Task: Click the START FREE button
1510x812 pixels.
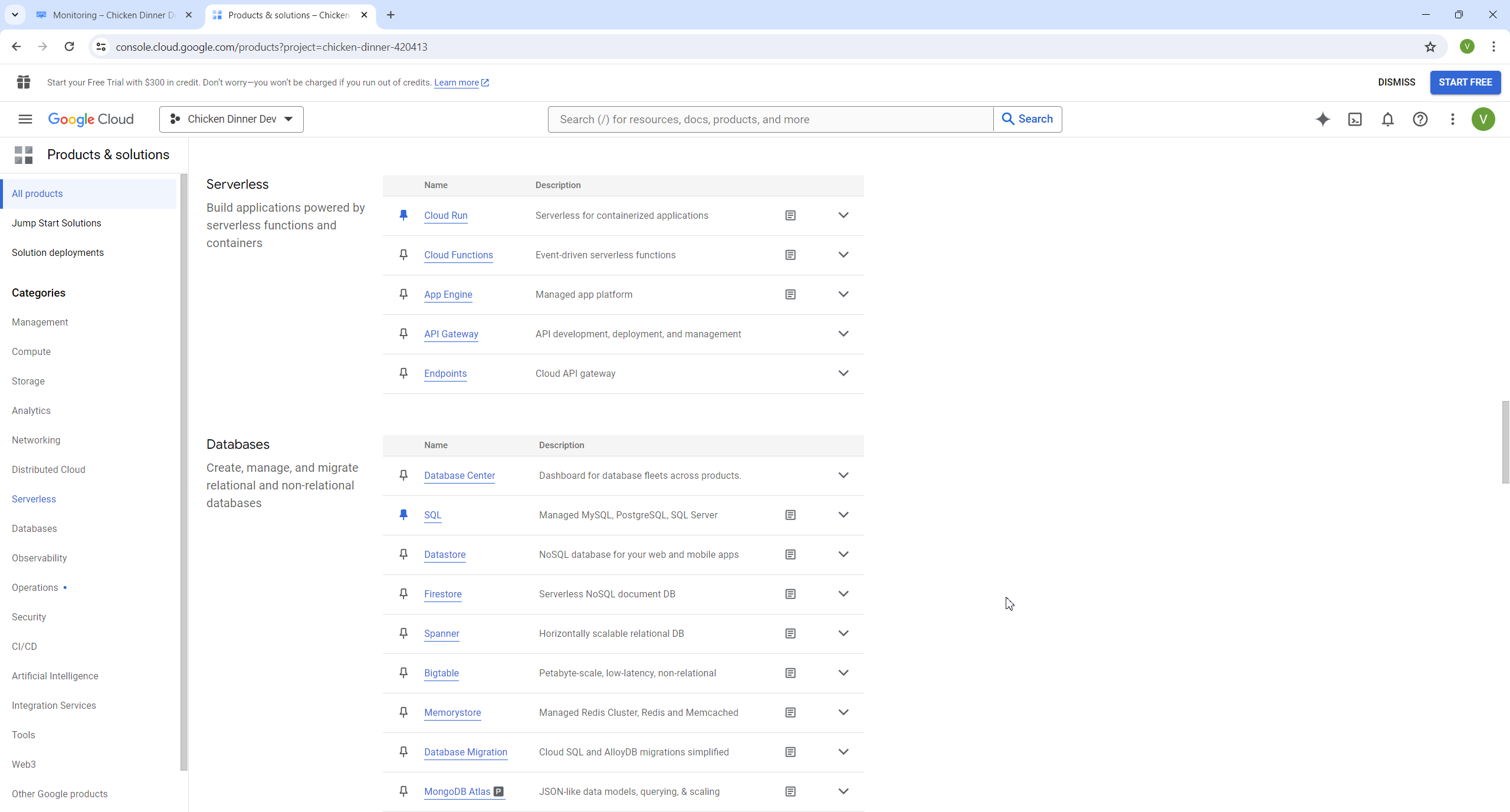Action: (x=1465, y=83)
